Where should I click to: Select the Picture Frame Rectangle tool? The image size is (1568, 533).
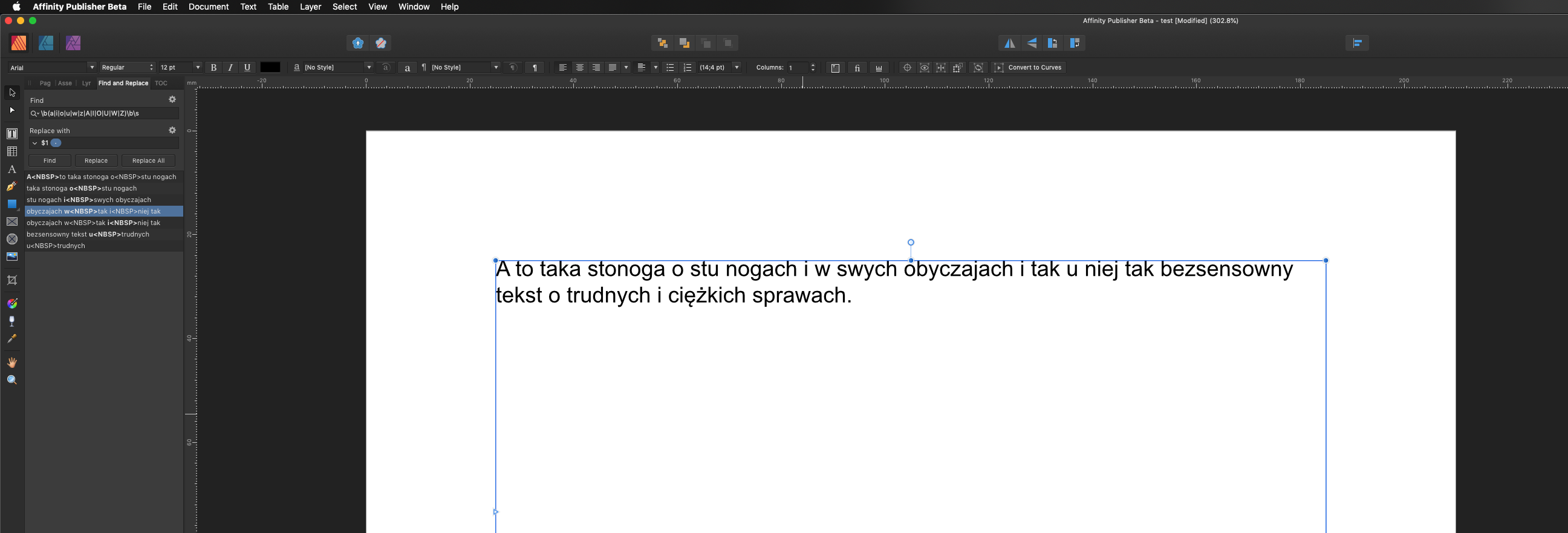pos(12,221)
